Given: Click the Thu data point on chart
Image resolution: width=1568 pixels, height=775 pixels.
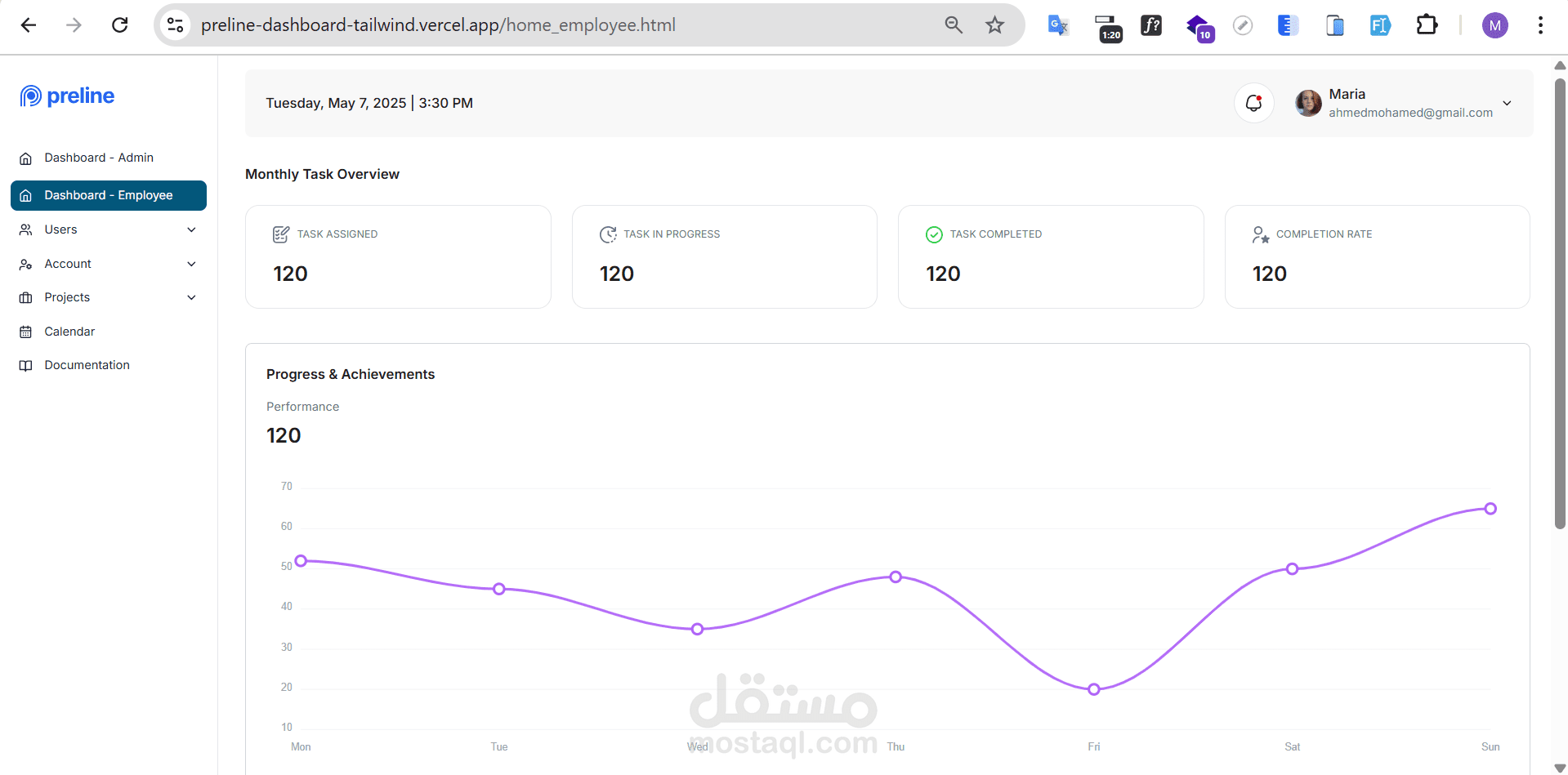Looking at the screenshot, I should click(x=896, y=577).
